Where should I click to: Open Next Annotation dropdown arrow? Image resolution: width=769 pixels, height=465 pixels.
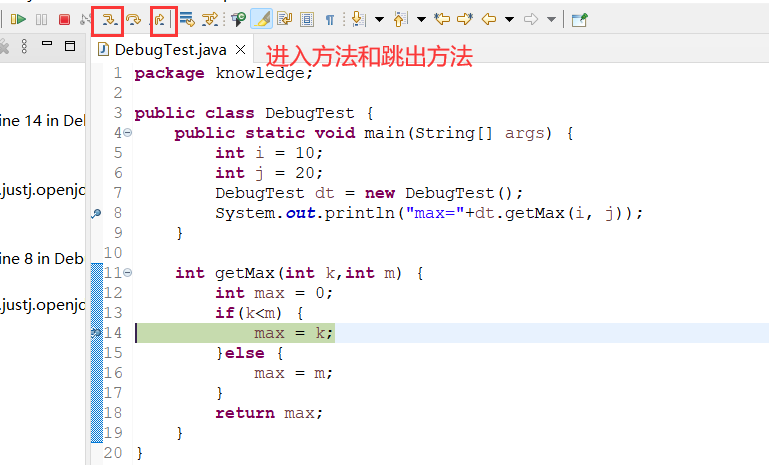tap(379, 20)
